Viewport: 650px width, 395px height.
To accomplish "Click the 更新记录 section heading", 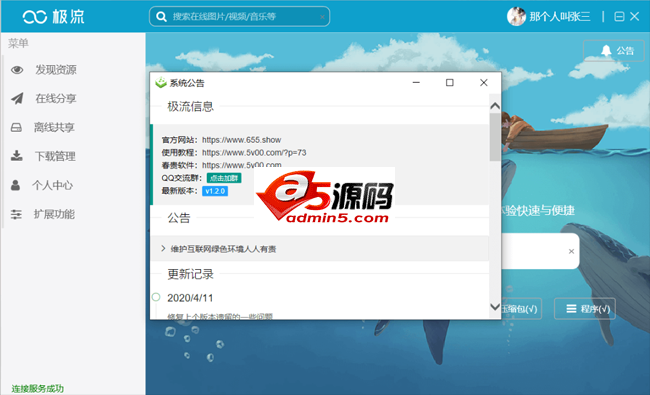I will pyautogui.click(x=190, y=274).
